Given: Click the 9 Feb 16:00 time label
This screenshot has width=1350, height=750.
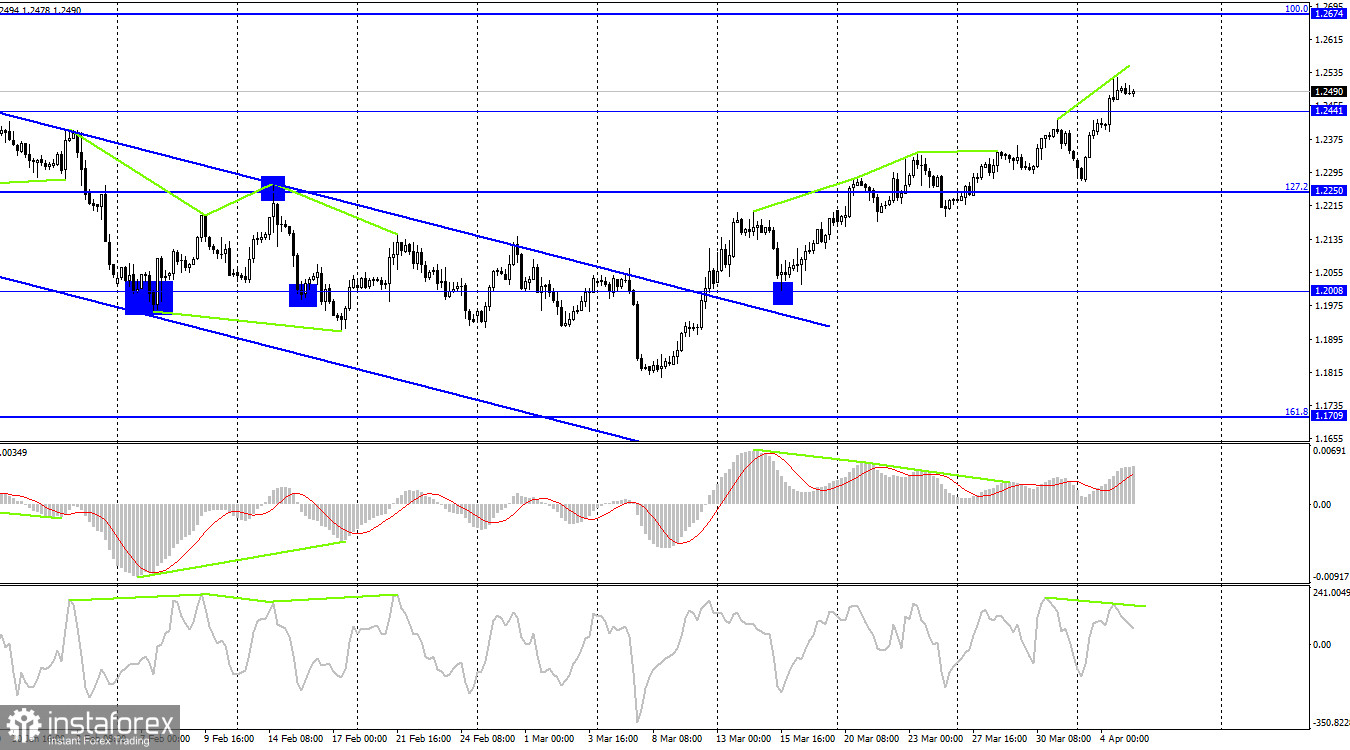Looking at the screenshot, I should 230,739.
